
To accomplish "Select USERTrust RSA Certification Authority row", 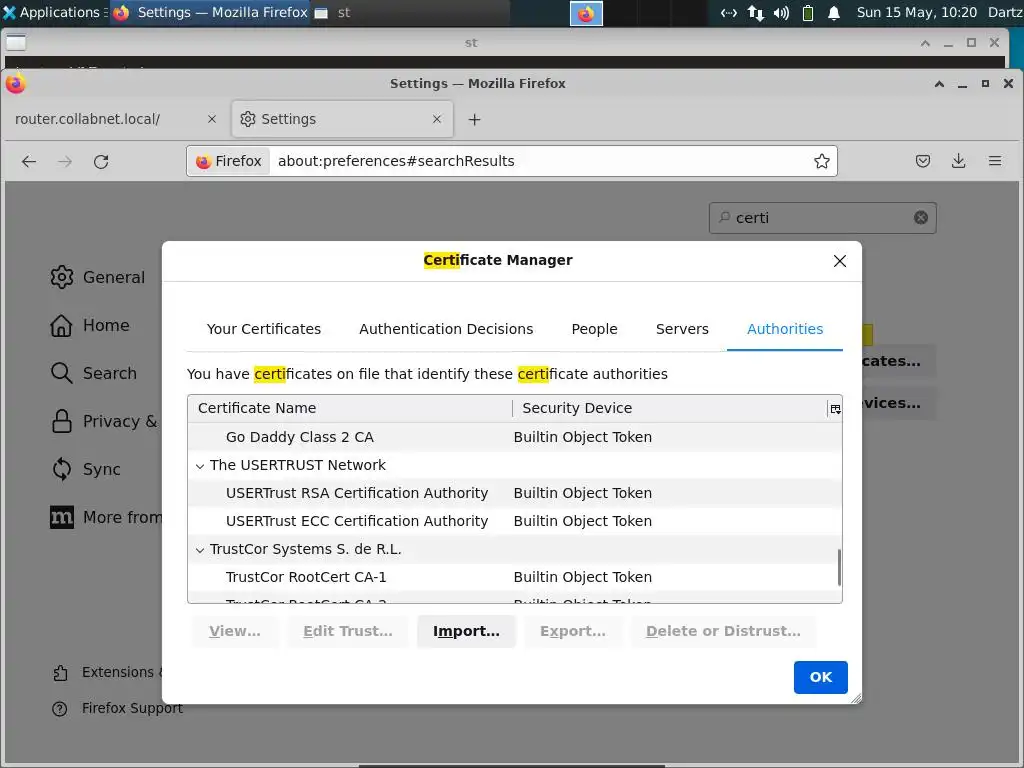I will click(x=515, y=493).
